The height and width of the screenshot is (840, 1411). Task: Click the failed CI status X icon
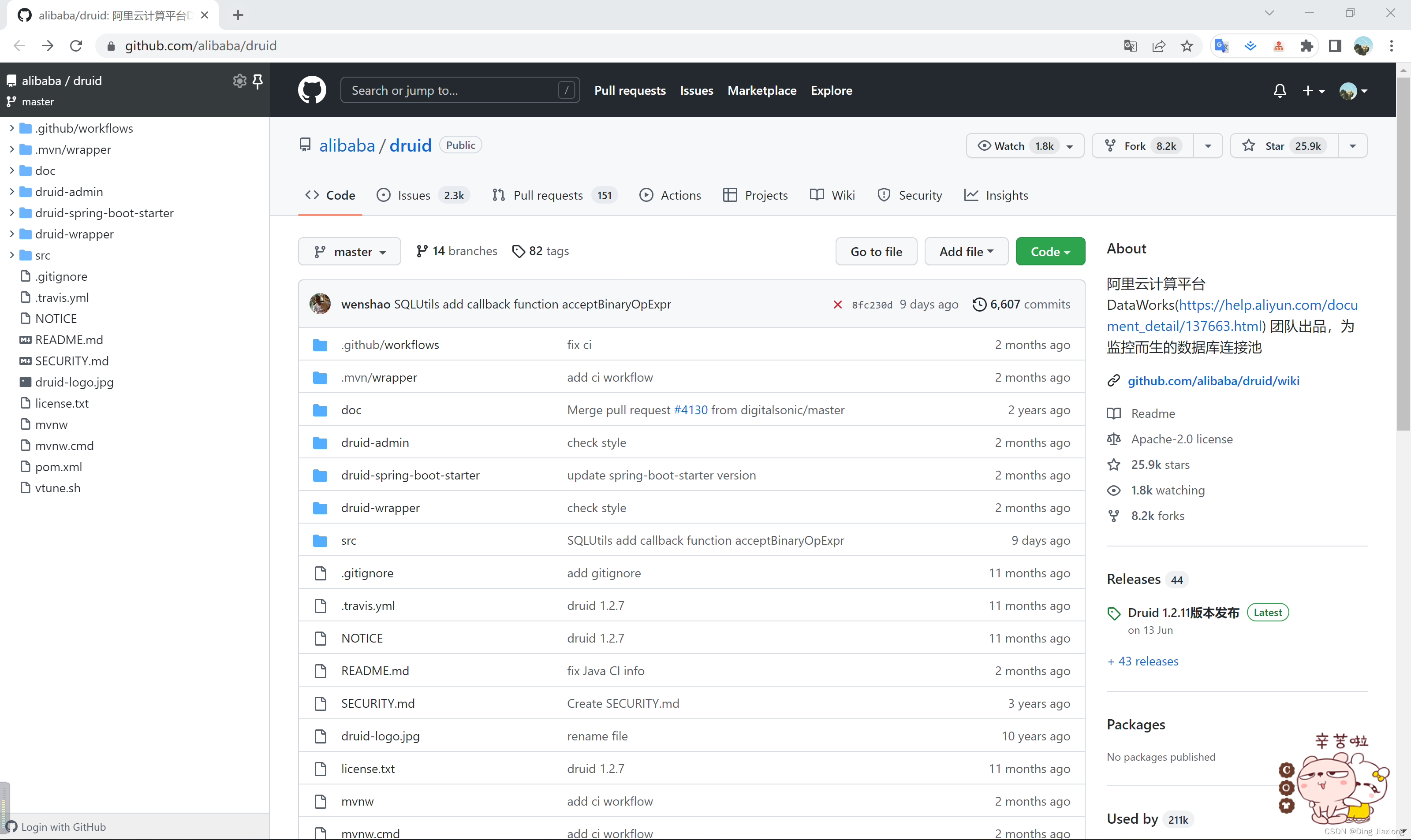pos(837,305)
